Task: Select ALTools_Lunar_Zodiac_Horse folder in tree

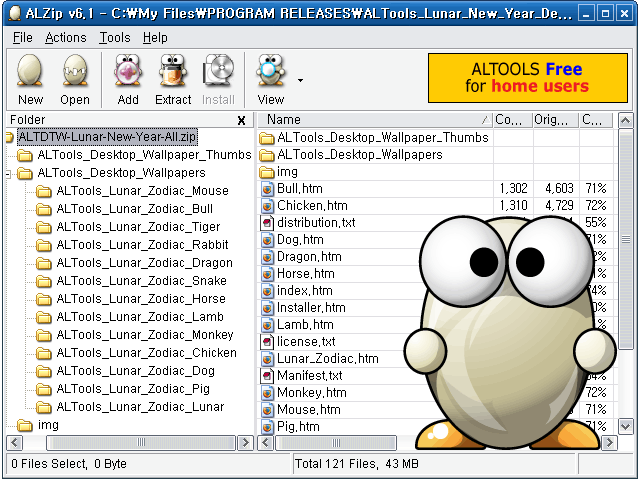Action: (141, 298)
